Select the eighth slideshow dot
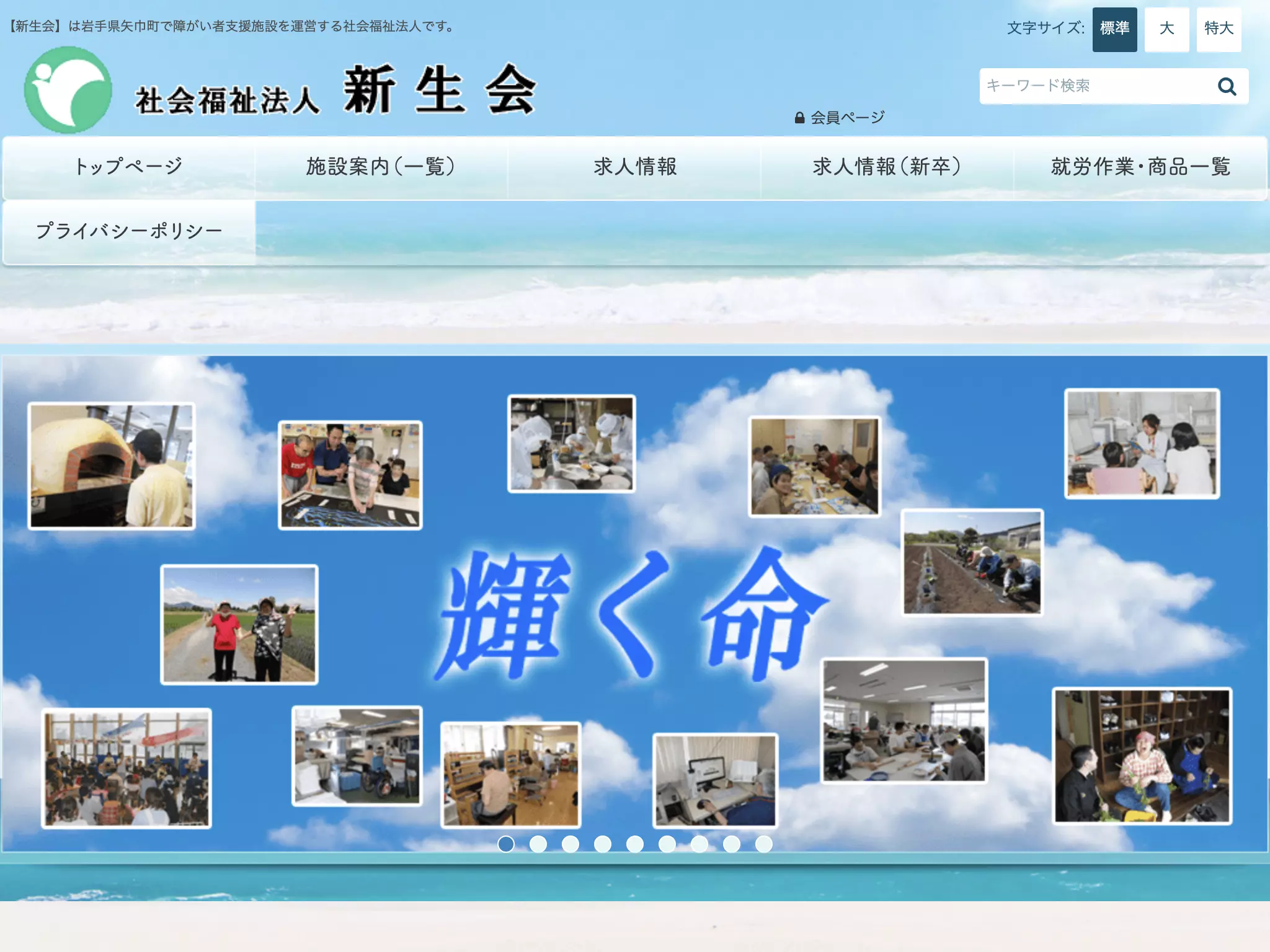Image resolution: width=1270 pixels, height=952 pixels. pyautogui.click(x=732, y=844)
